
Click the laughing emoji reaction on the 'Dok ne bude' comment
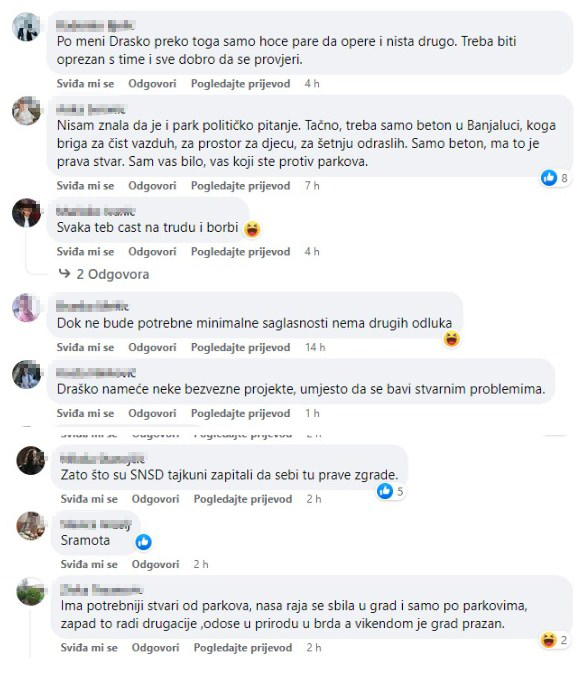[x=452, y=339]
